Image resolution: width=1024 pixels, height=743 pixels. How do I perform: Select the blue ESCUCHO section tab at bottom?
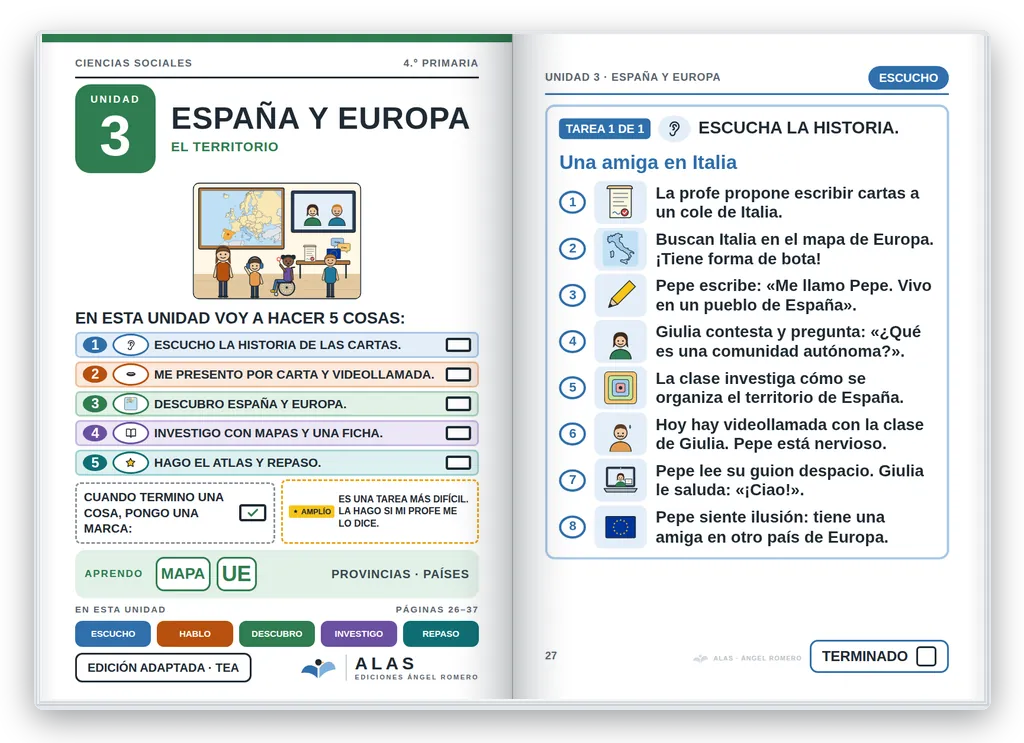[113, 634]
